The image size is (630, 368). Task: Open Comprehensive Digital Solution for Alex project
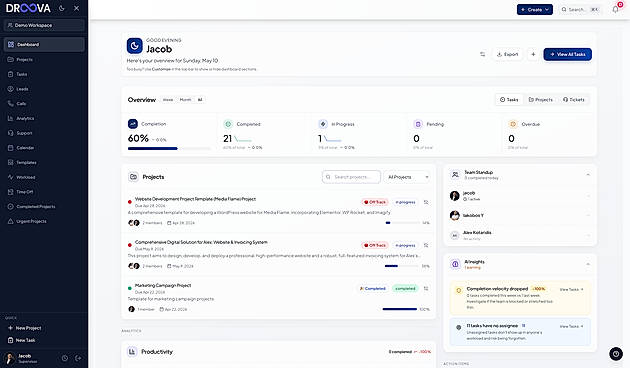click(x=201, y=242)
